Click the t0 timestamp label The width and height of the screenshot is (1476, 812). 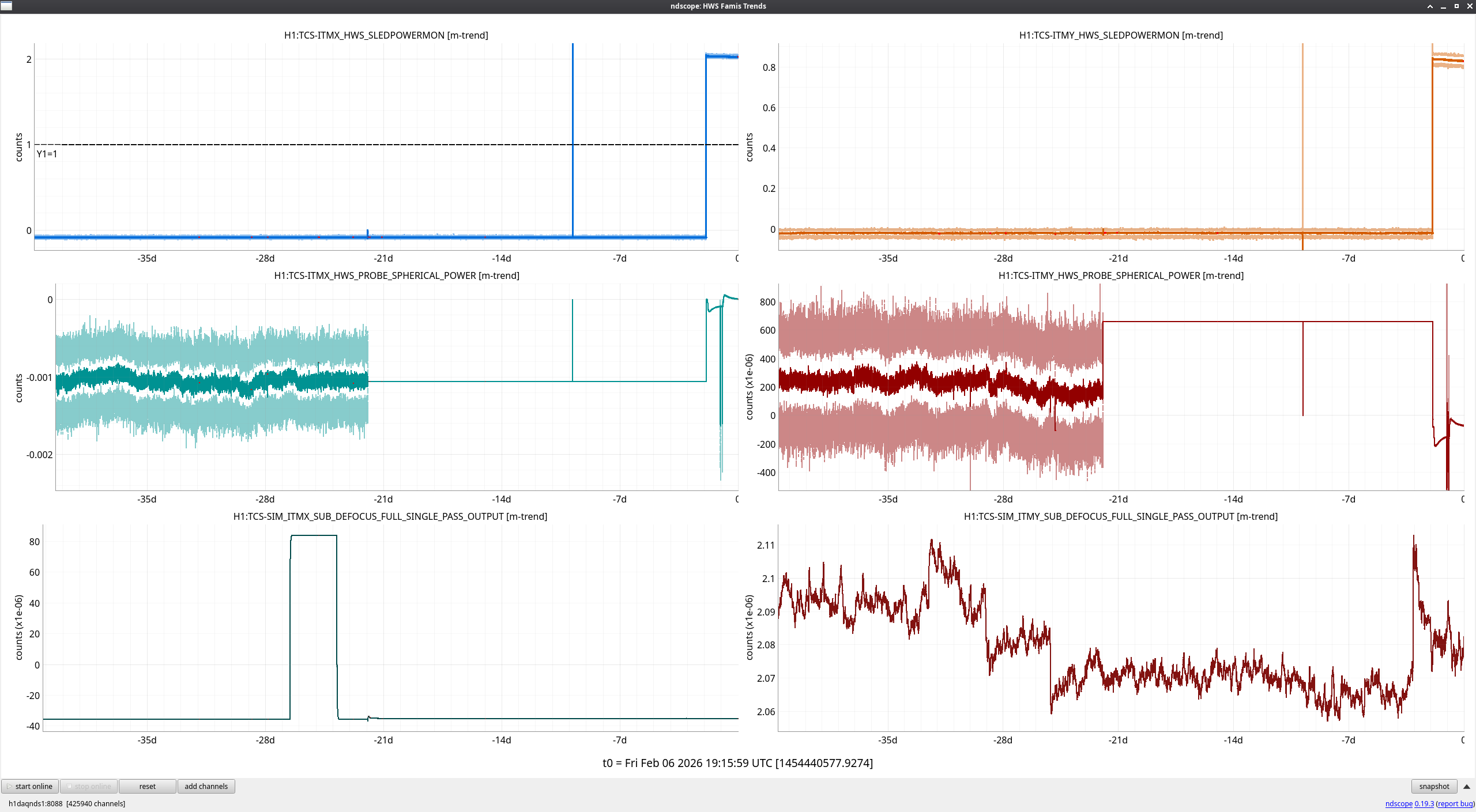pos(737,763)
